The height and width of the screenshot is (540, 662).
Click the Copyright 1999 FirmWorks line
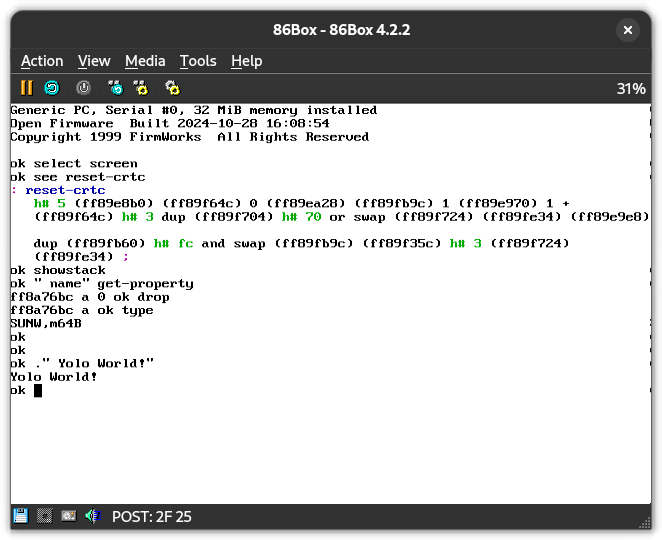(x=190, y=137)
